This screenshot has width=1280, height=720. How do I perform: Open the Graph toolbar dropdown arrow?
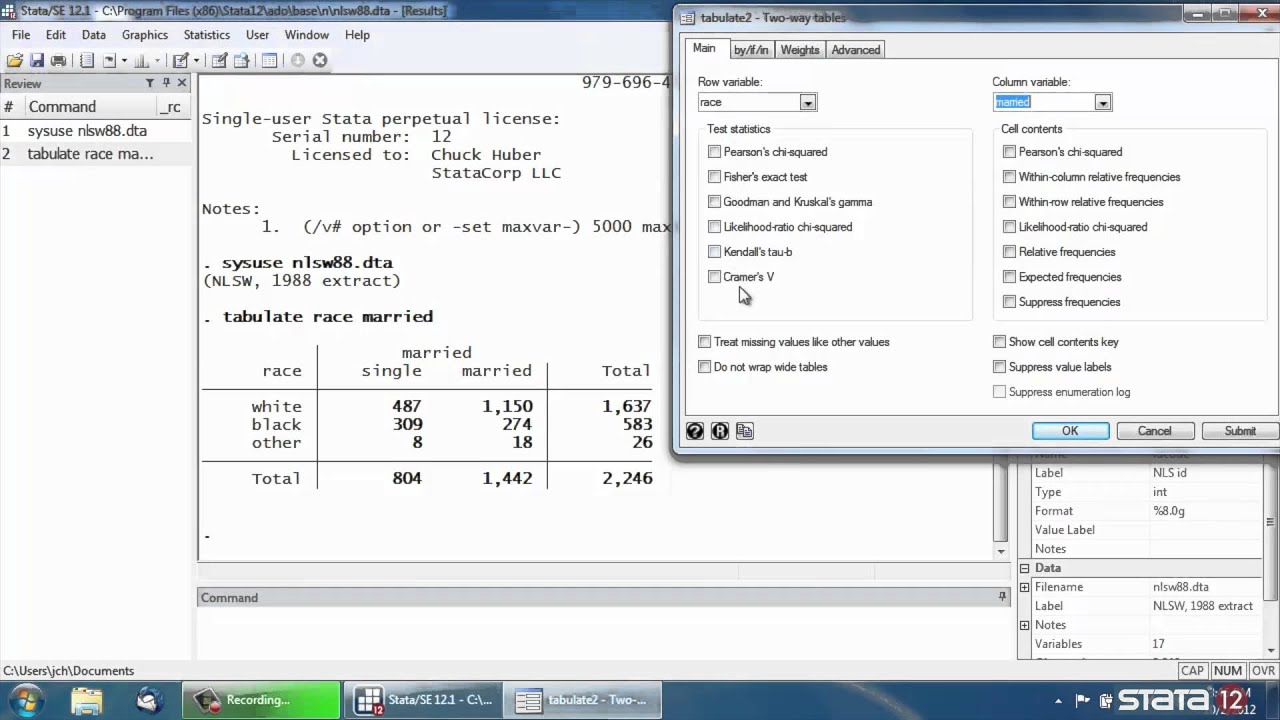pyautogui.click(x=157, y=61)
